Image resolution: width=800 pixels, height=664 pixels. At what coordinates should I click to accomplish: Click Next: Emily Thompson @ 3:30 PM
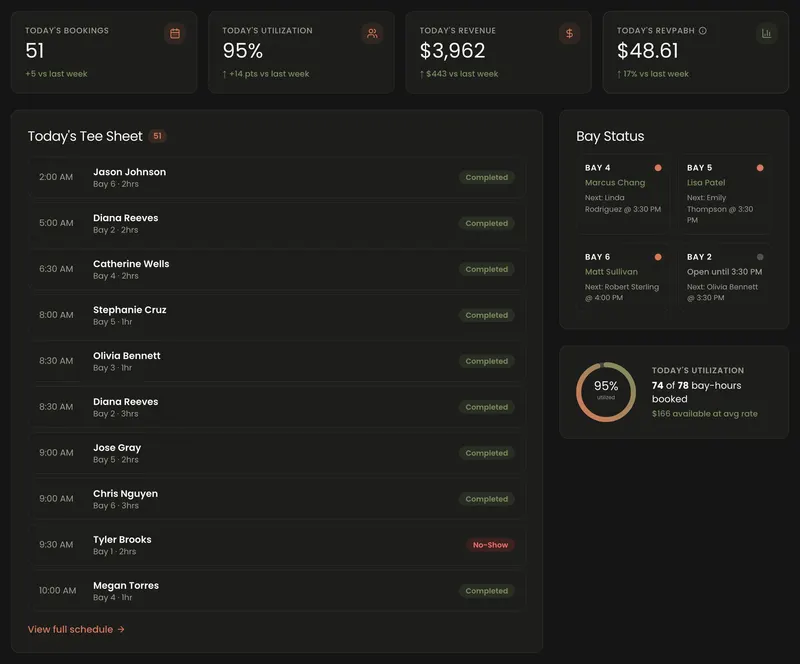click(x=720, y=209)
